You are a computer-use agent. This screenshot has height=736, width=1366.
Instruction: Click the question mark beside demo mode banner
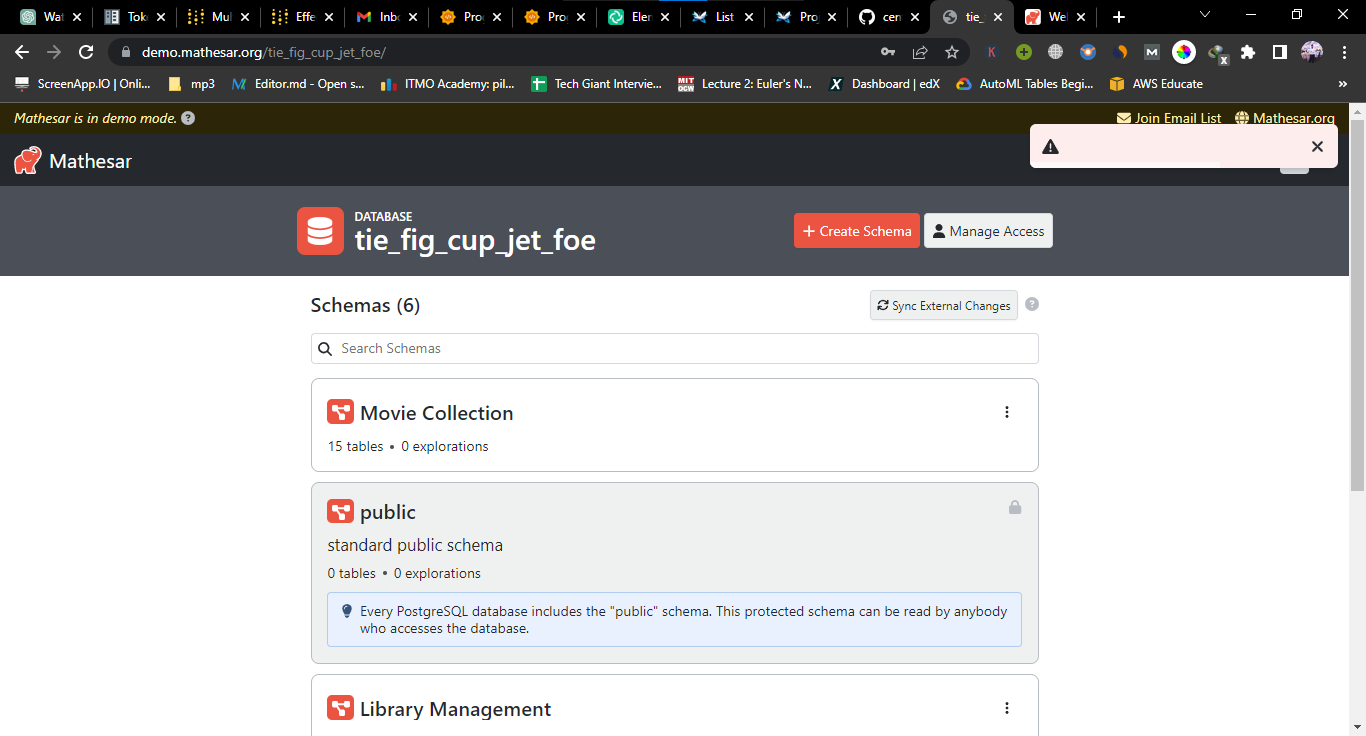pos(188,117)
